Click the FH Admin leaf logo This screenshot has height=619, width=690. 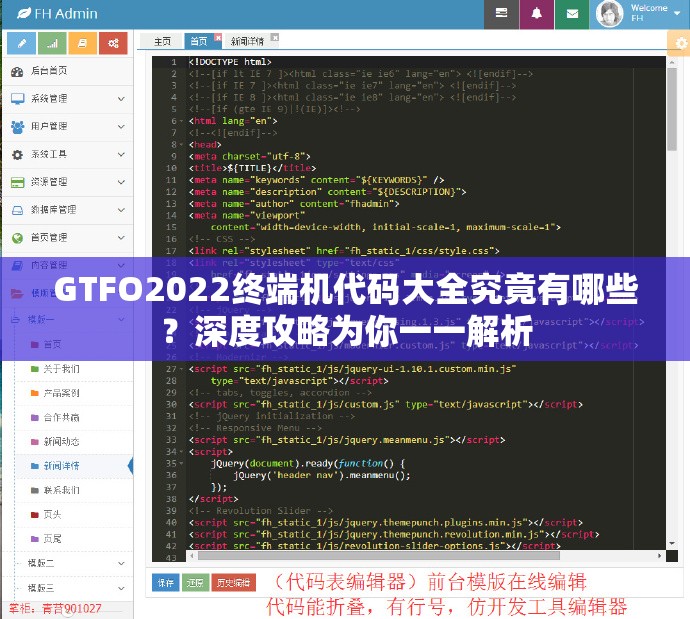tap(24, 14)
